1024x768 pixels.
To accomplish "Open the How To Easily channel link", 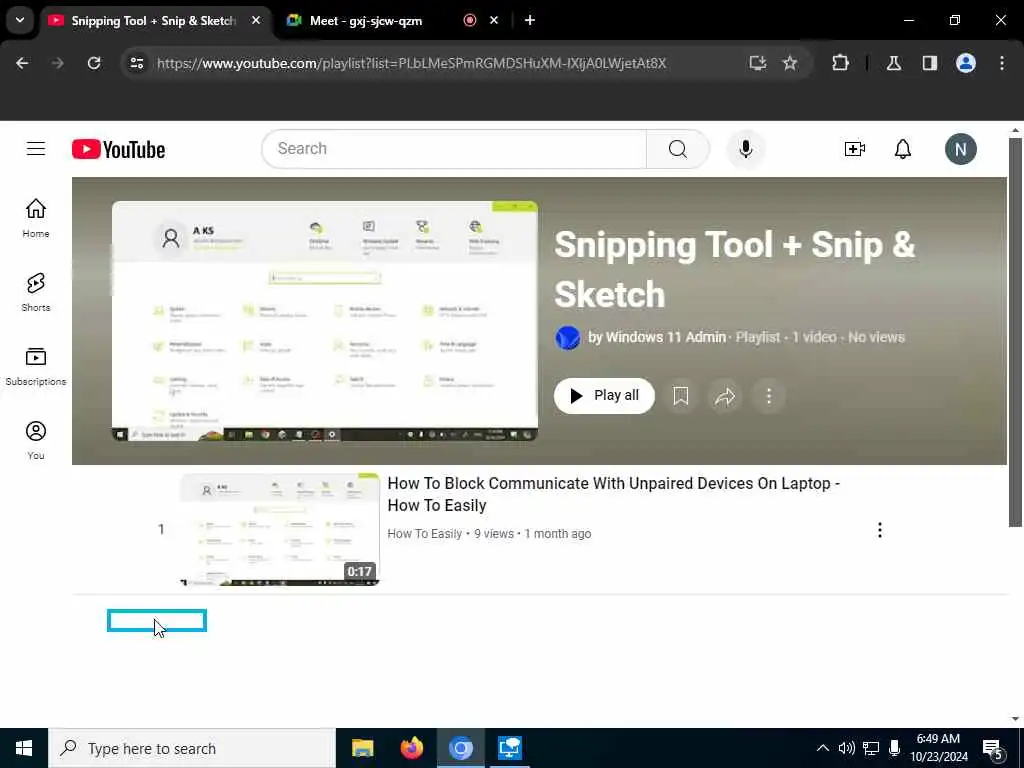I will (424, 534).
